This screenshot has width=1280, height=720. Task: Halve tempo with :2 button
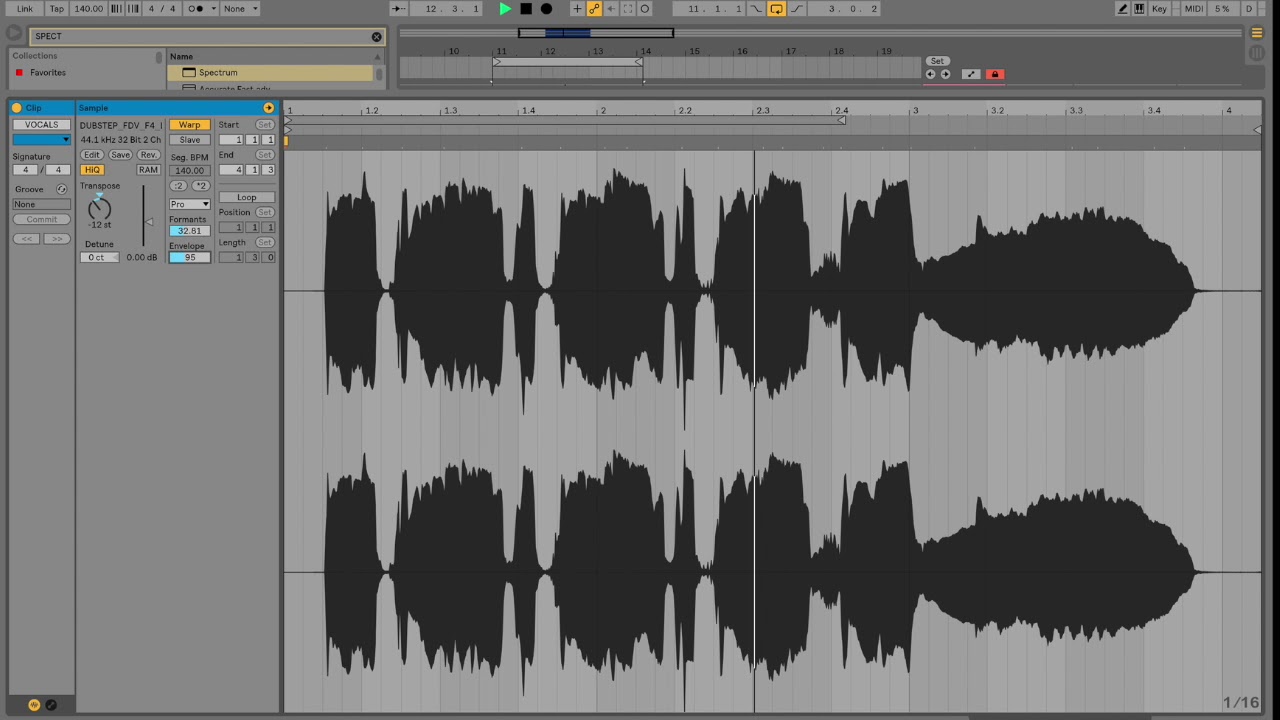tap(178, 186)
